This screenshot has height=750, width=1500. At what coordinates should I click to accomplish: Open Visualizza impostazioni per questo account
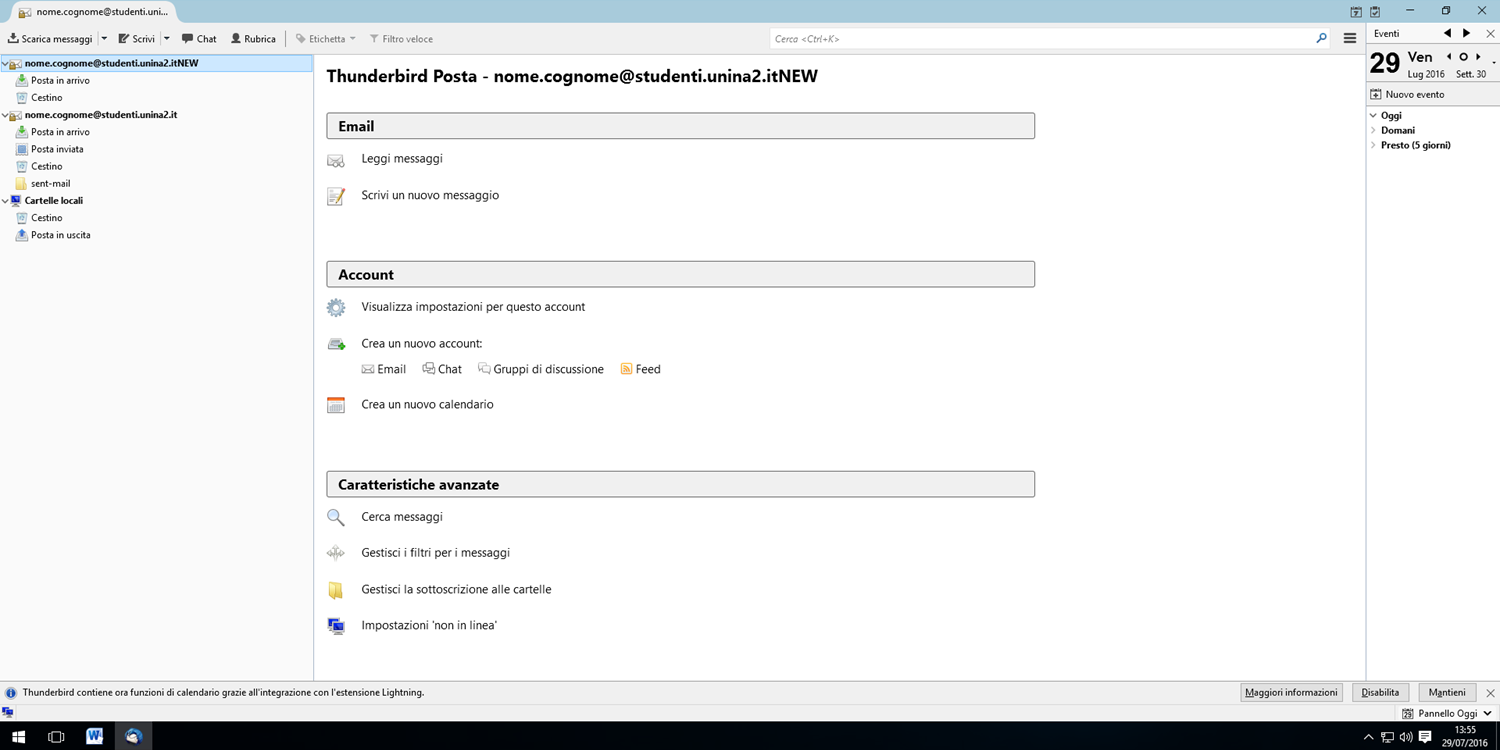[473, 307]
